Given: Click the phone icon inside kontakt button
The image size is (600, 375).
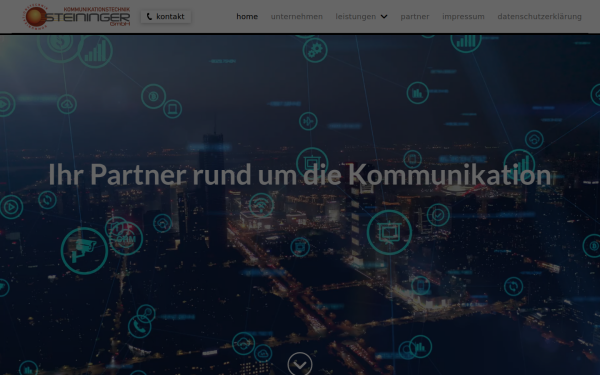Looking at the screenshot, I should 149,16.
